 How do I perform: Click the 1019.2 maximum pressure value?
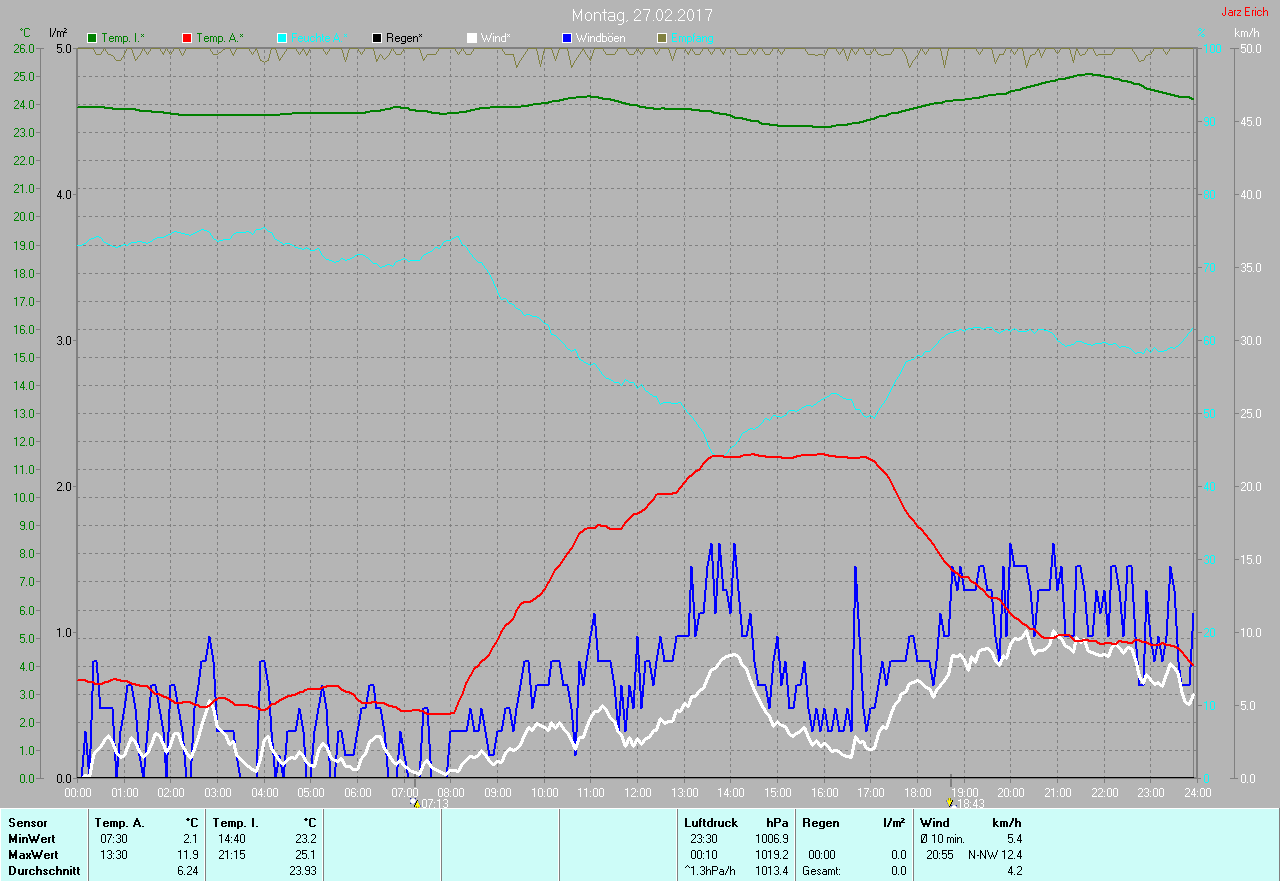click(771, 855)
